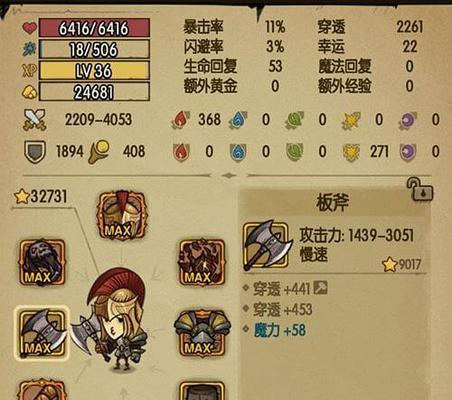The height and width of the screenshot is (400, 452).
Task: Click the 板斧 axe item thumbnail
Action: tap(267, 245)
